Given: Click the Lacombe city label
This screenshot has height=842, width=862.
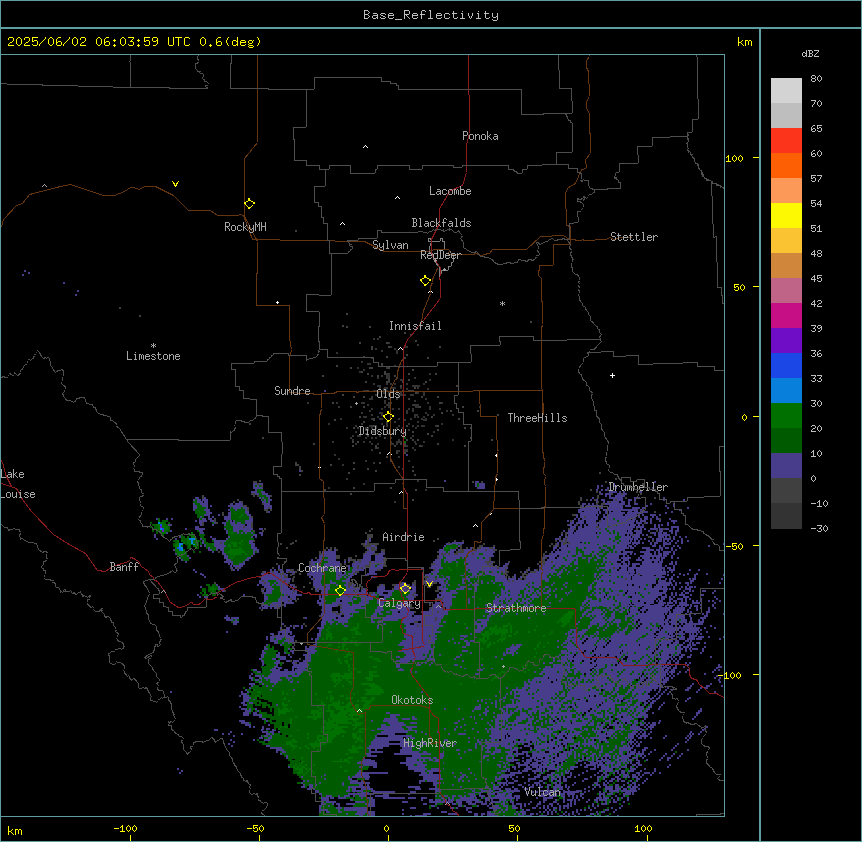Looking at the screenshot, I should 450,191.
